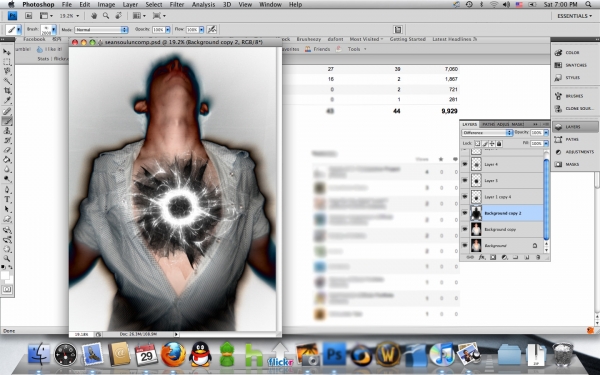Open Firefox from the Dock

[173, 354]
